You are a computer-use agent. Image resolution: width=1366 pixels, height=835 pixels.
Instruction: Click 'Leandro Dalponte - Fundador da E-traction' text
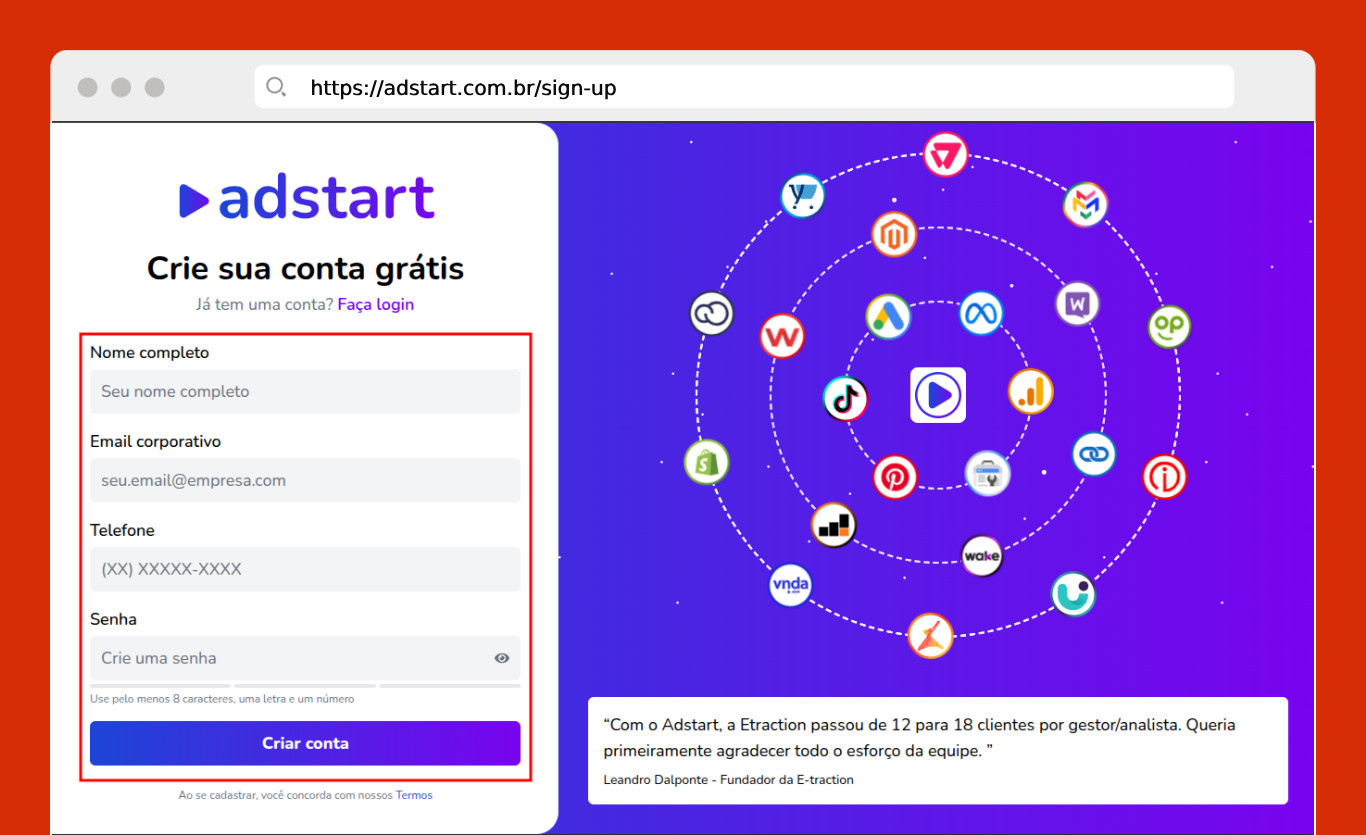tap(729, 779)
